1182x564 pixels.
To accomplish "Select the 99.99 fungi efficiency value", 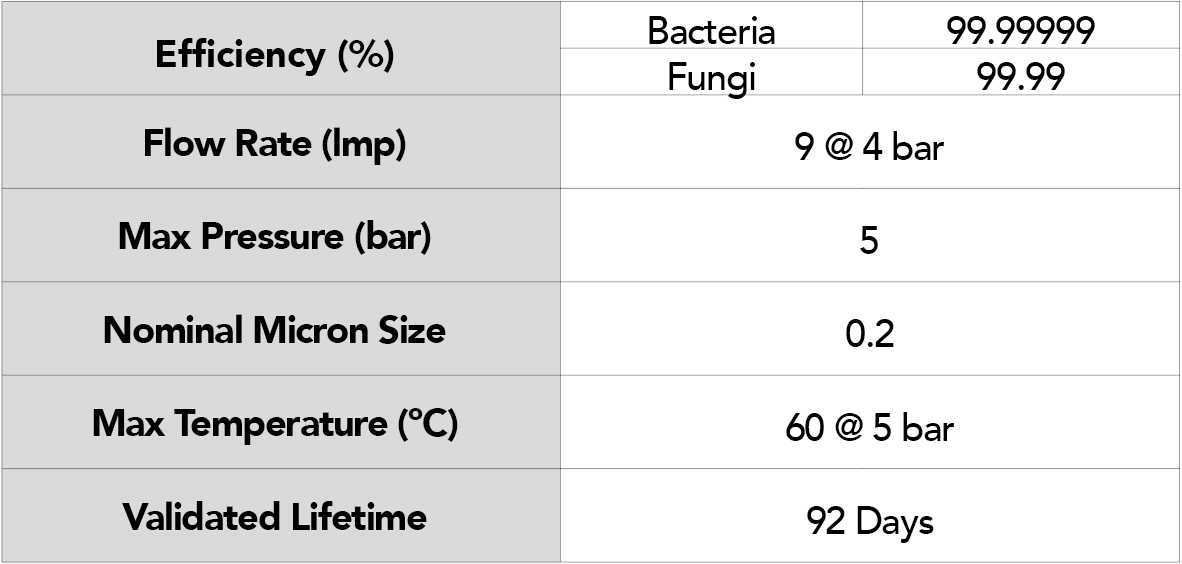I will click(x=1021, y=72).
